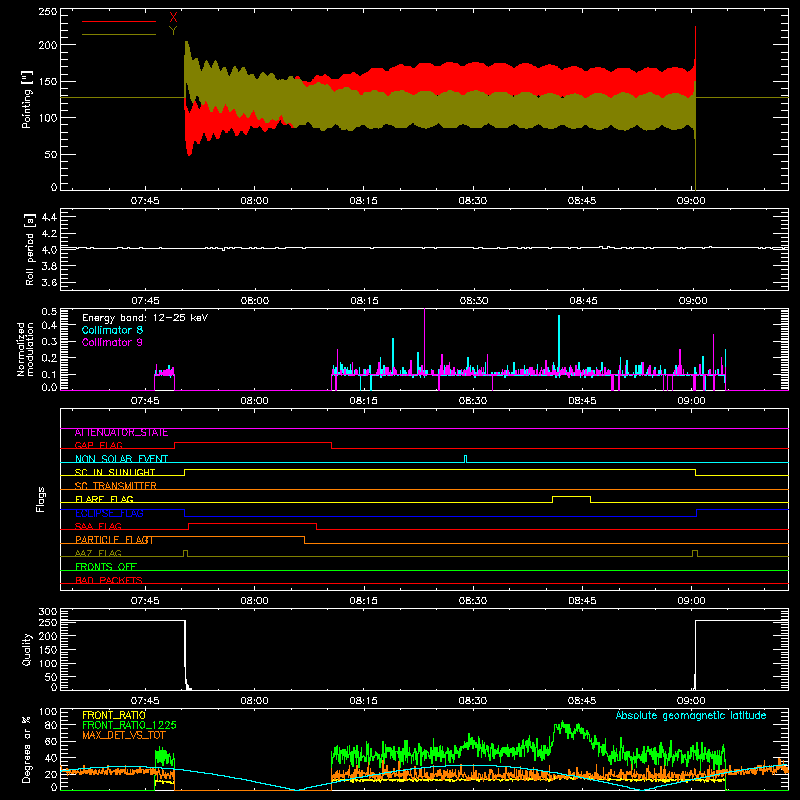Click the 3.6 tick on Roll period axis
Viewport: 800px width, 800px height.
(49, 283)
